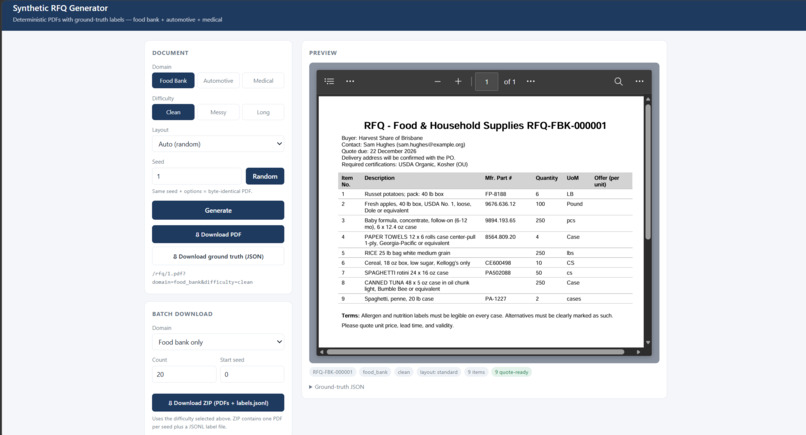Open more options at PDF toolbar far right
Viewport: 806px width, 435px height.
coord(639,81)
